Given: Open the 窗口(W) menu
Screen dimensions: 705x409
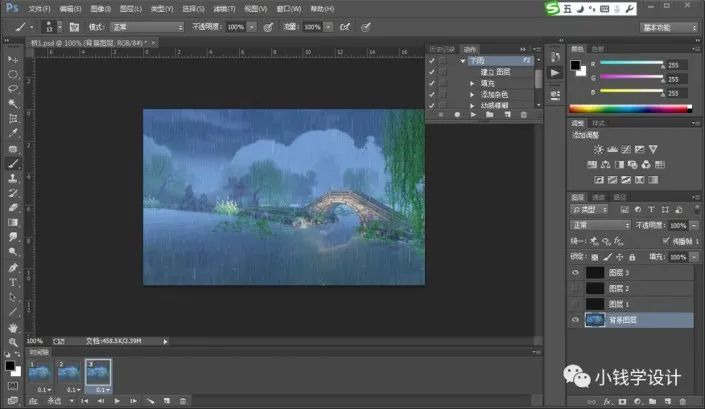Looking at the screenshot, I should coord(289,9).
